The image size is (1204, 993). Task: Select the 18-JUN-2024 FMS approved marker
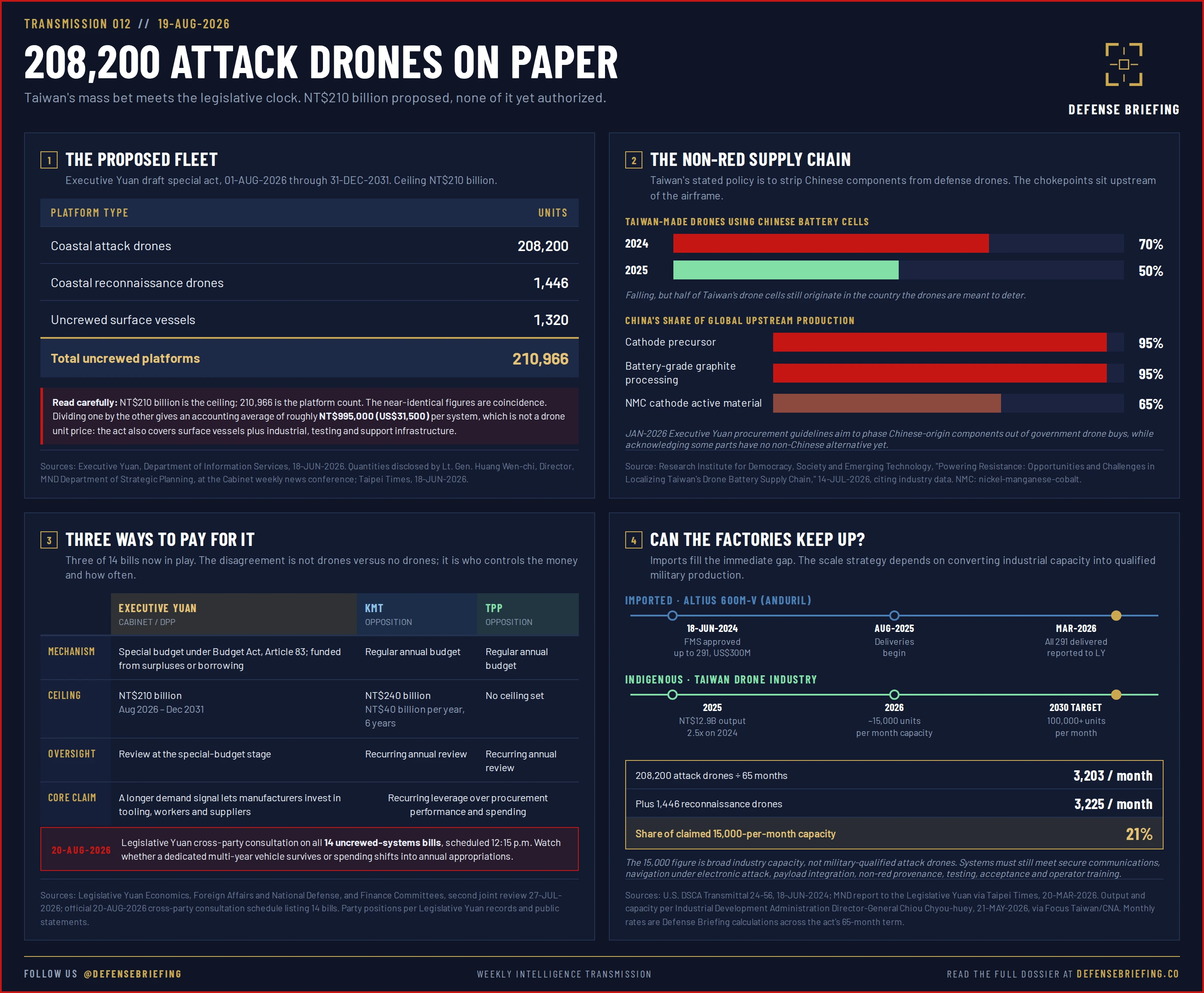tap(673, 616)
